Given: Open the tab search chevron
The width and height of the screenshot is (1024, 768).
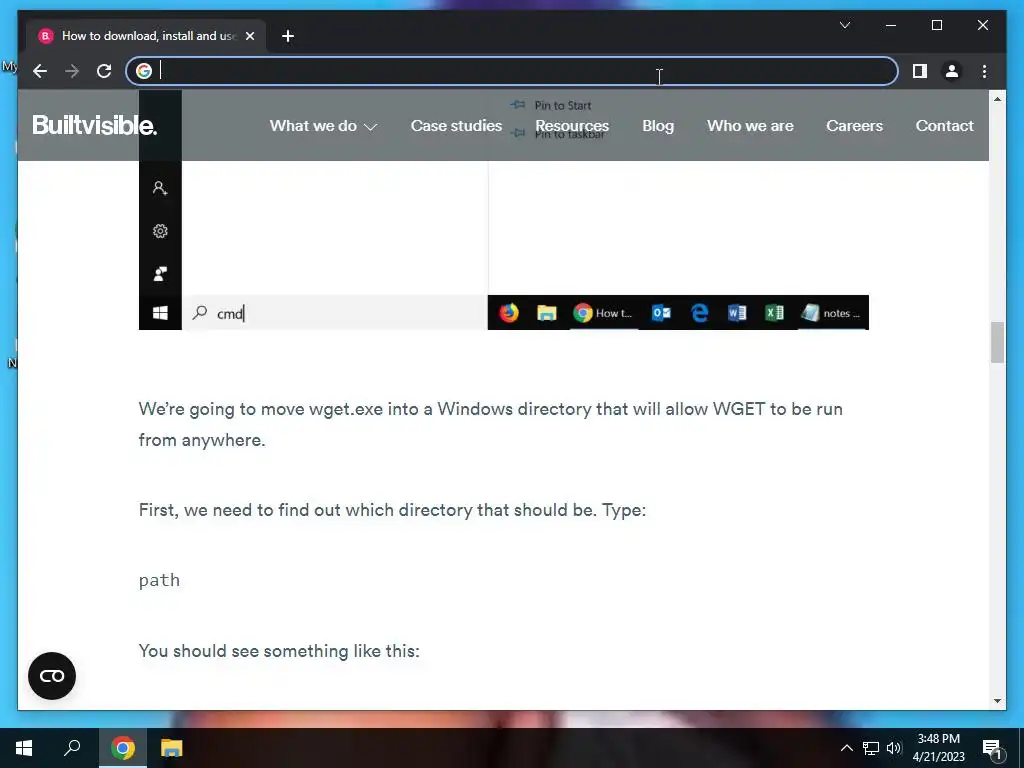Looking at the screenshot, I should [844, 25].
